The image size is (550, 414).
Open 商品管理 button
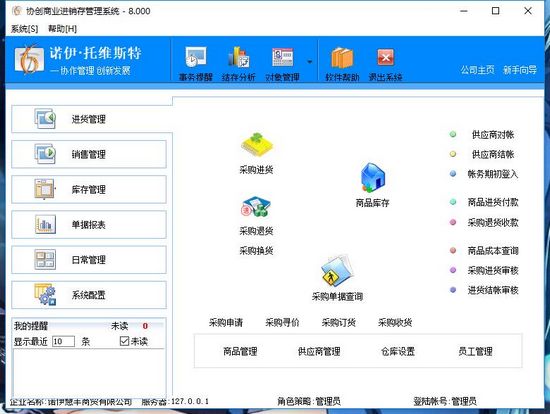[x=240, y=351]
